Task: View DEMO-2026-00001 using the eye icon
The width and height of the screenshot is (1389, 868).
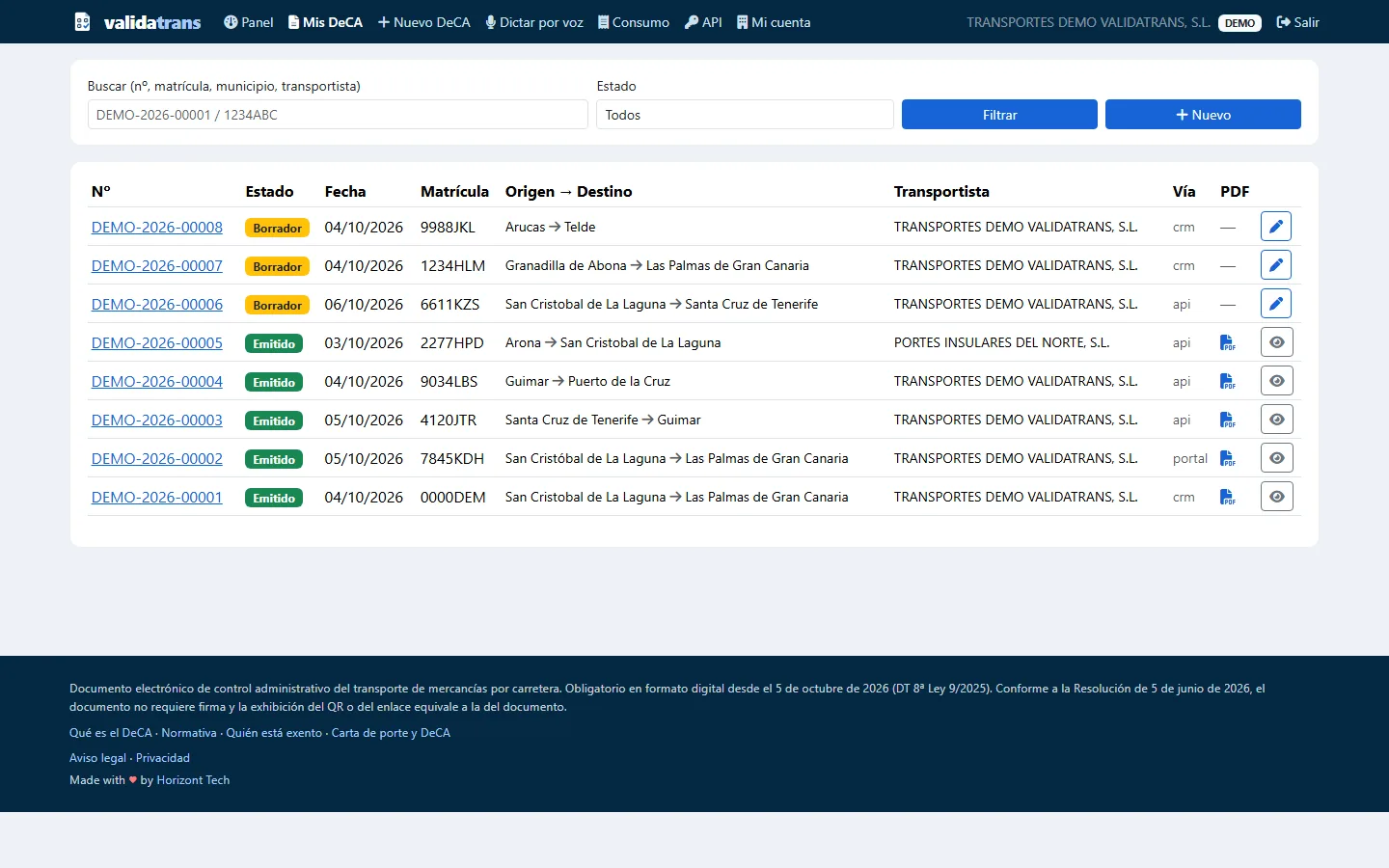Action: 1277,497
